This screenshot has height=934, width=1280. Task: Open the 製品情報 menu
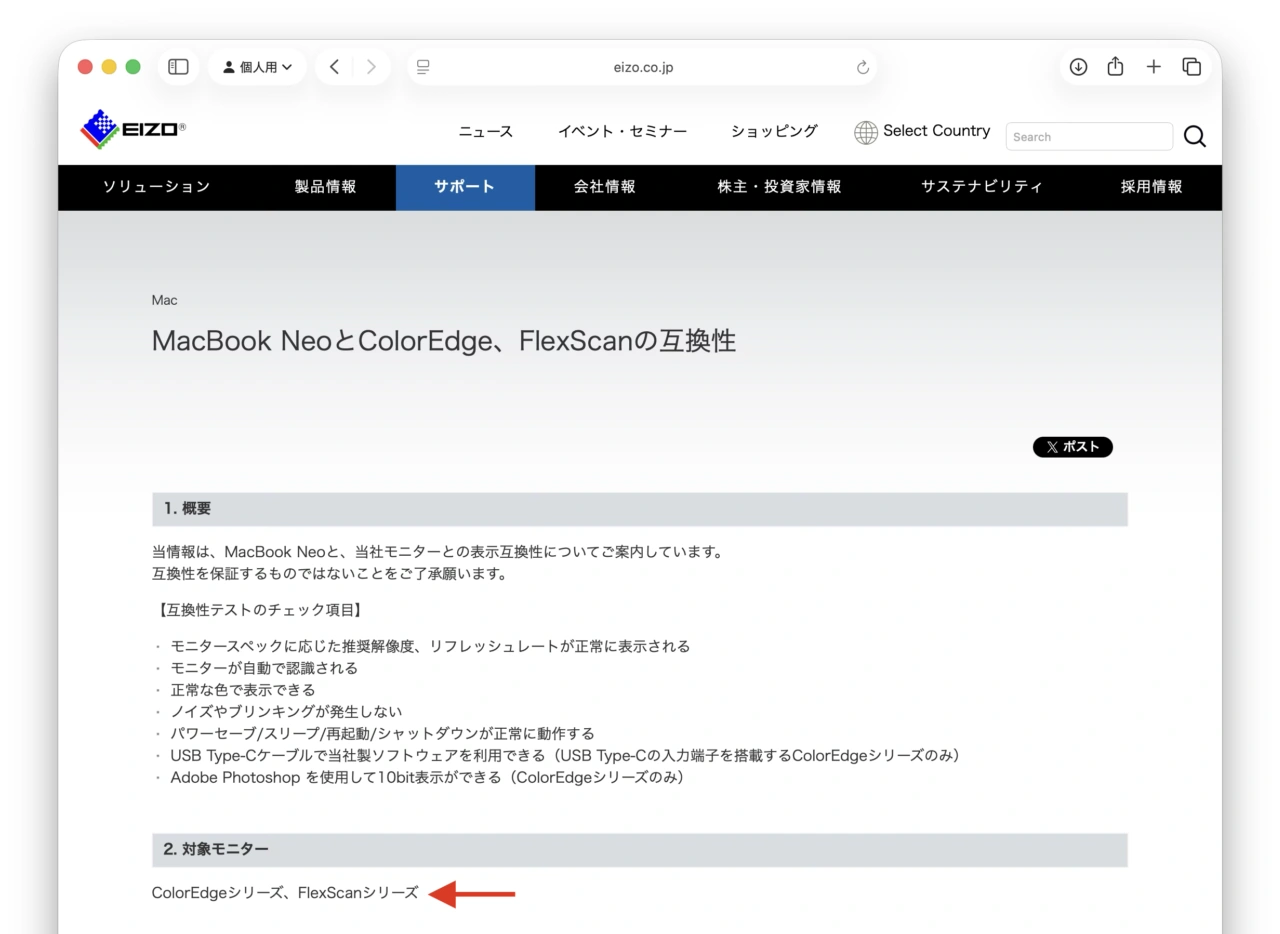[x=325, y=187]
